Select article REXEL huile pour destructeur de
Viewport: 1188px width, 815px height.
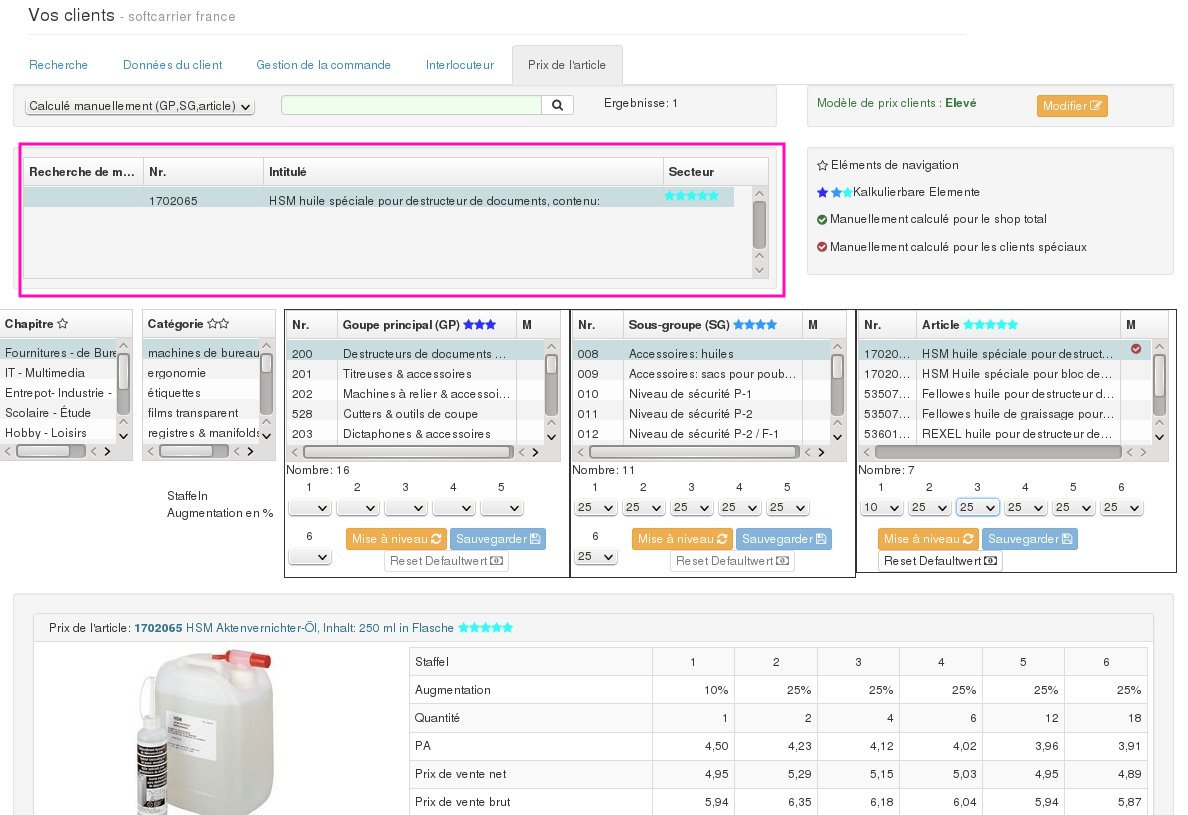(x=1005, y=433)
